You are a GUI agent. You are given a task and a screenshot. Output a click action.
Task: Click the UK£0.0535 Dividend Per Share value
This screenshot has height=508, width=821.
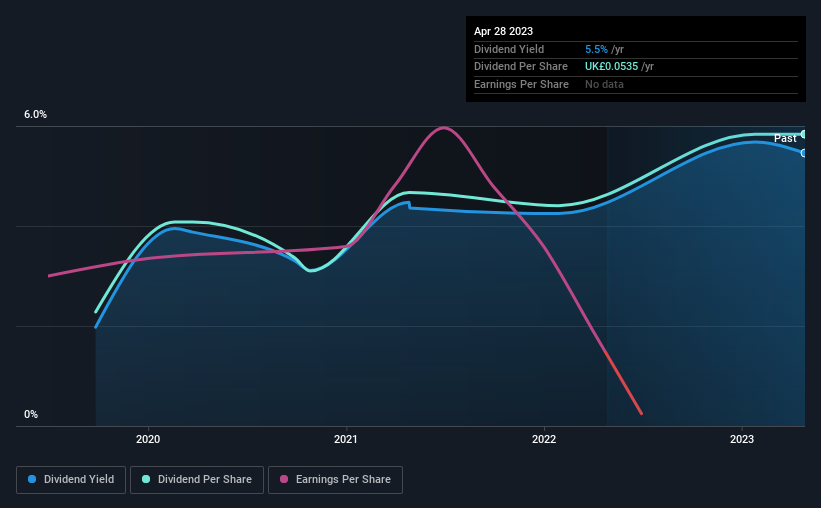612,67
